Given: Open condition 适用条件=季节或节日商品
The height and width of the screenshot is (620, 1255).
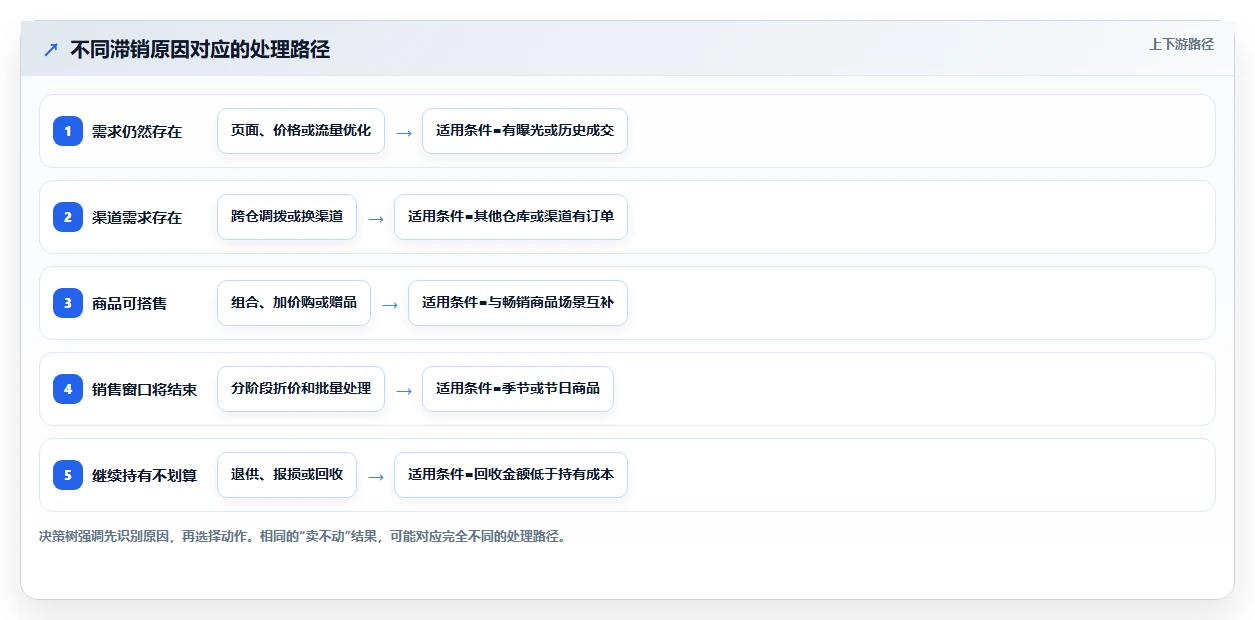Looking at the screenshot, I should coord(518,389).
